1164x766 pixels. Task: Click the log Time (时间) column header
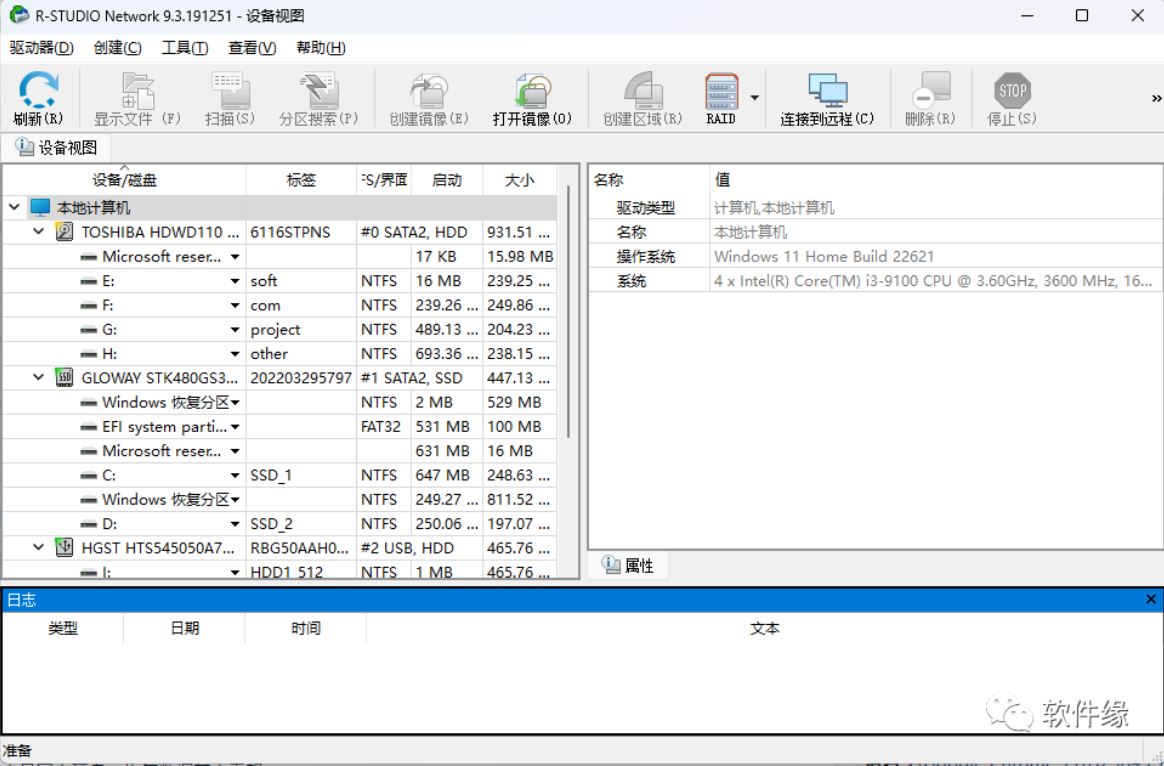tap(306, 629)
